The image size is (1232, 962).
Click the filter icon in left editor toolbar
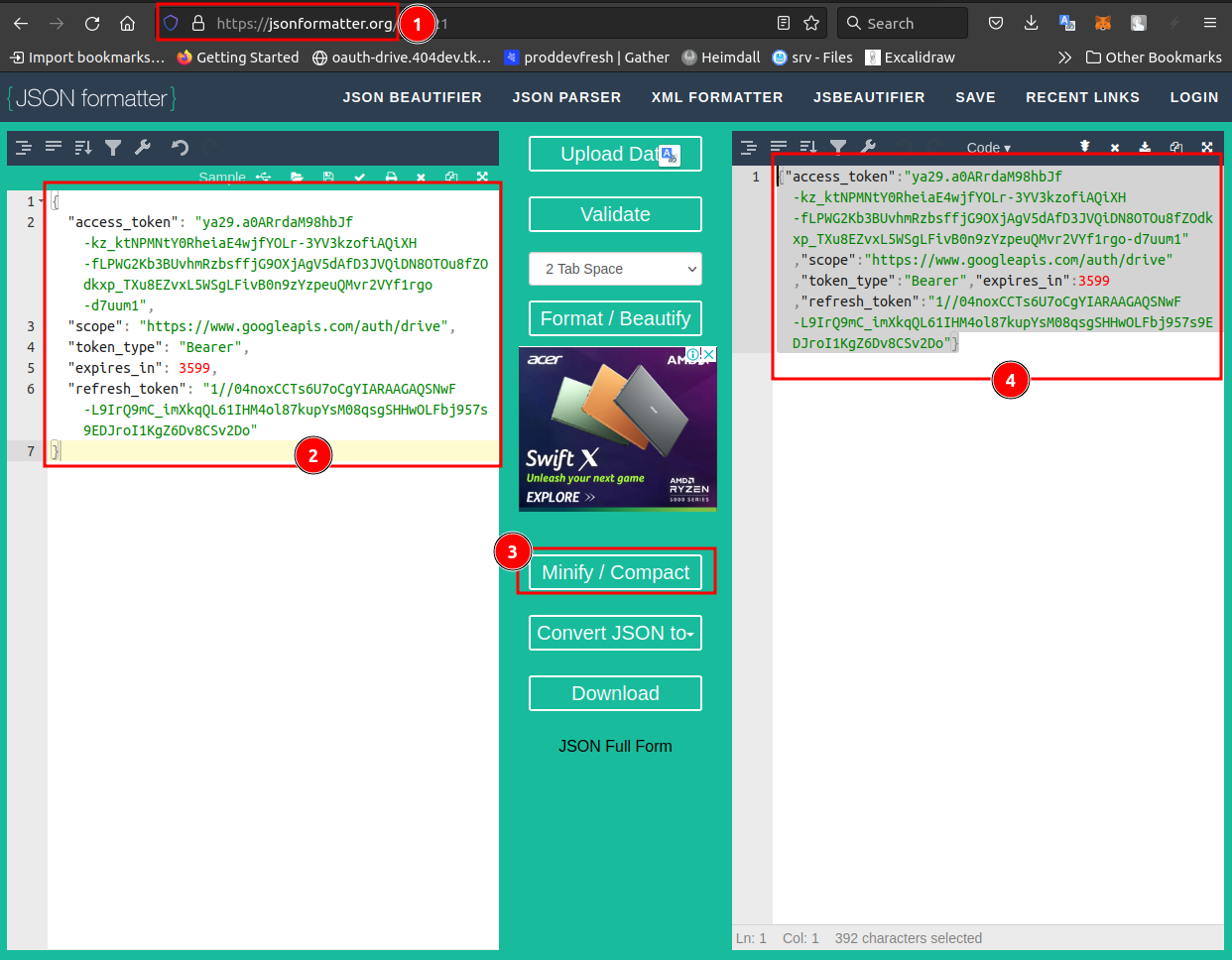113,148
